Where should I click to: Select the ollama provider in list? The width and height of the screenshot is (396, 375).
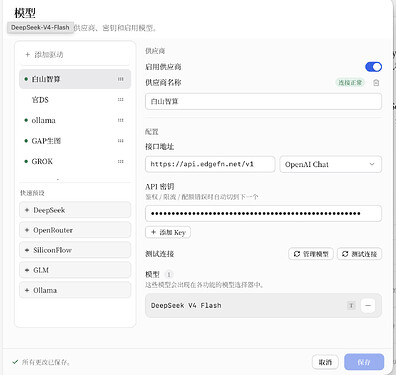tap(75, 120)
